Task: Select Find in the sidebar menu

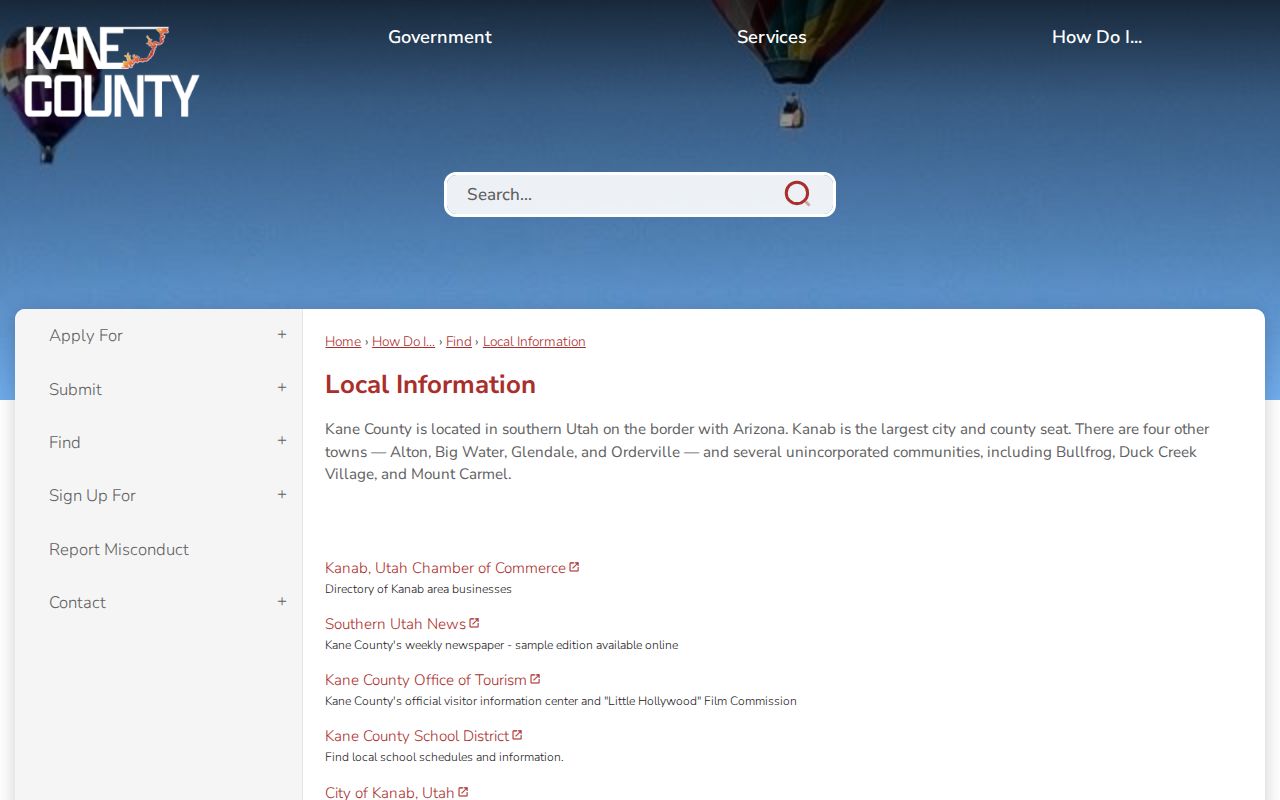Action: (65, 442)
